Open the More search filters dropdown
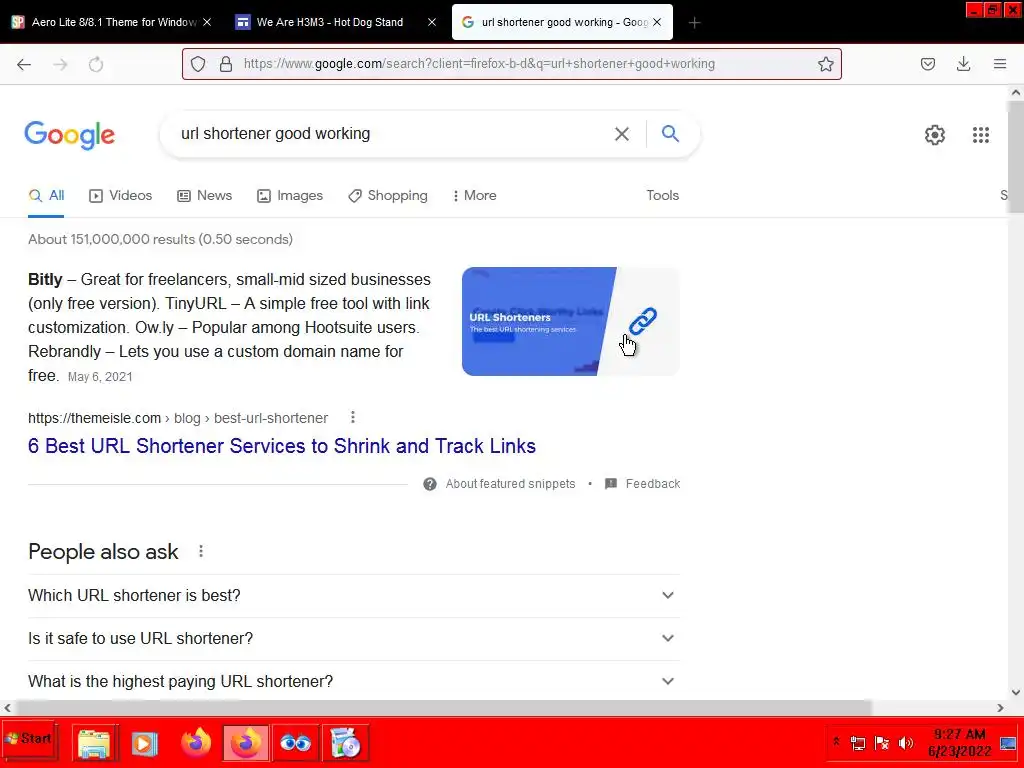 pos(475,195)
